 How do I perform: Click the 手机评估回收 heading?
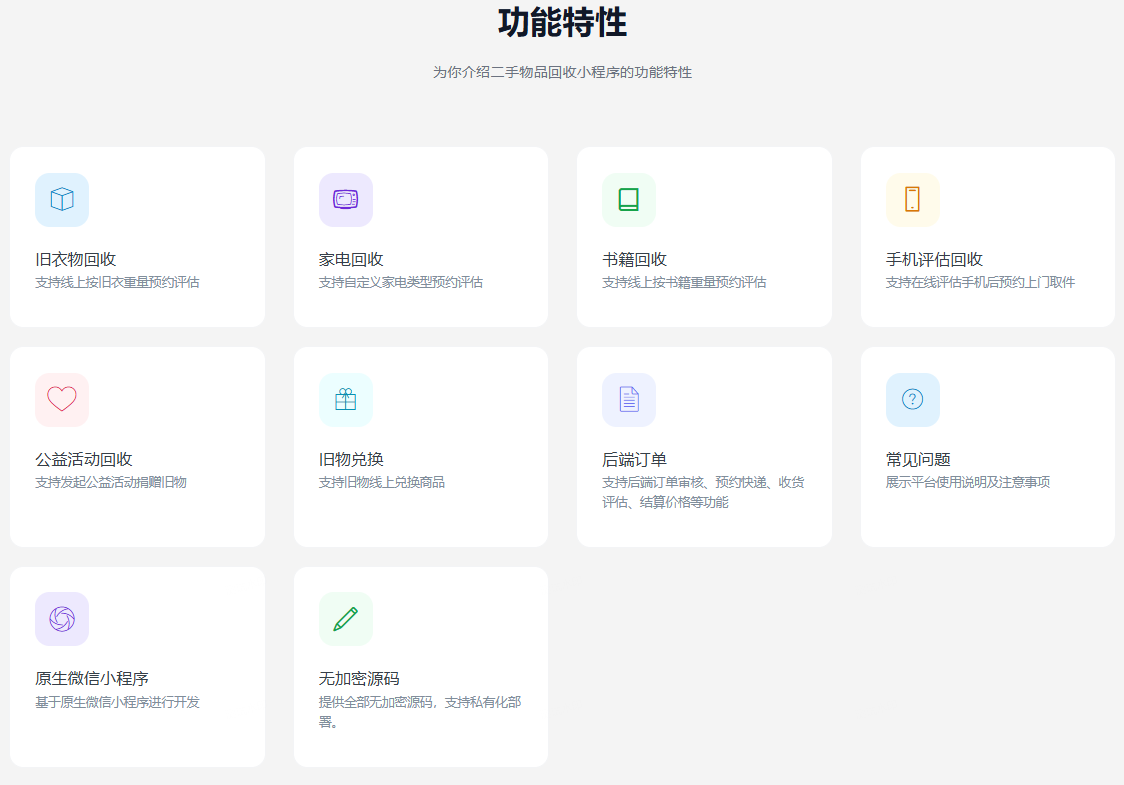pos(934,260)
